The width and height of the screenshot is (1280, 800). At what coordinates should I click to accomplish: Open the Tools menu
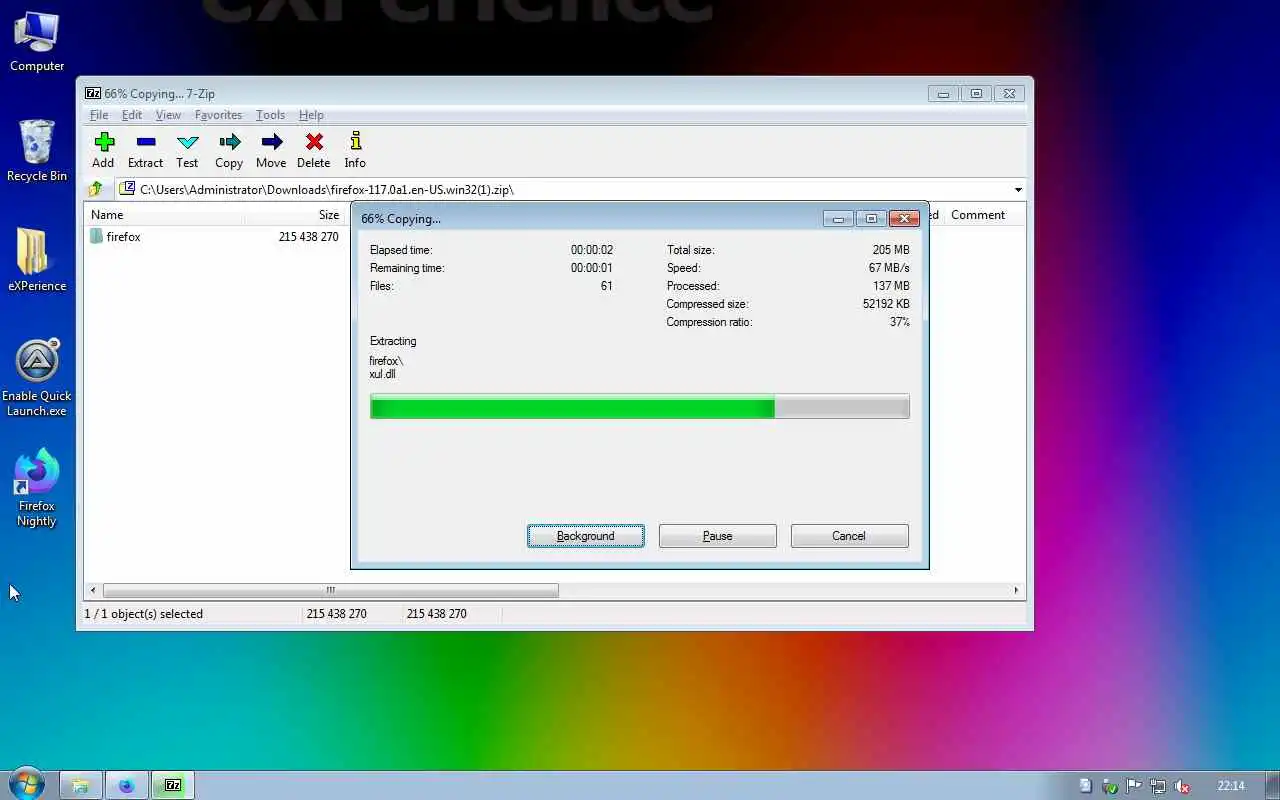(270, 115)
